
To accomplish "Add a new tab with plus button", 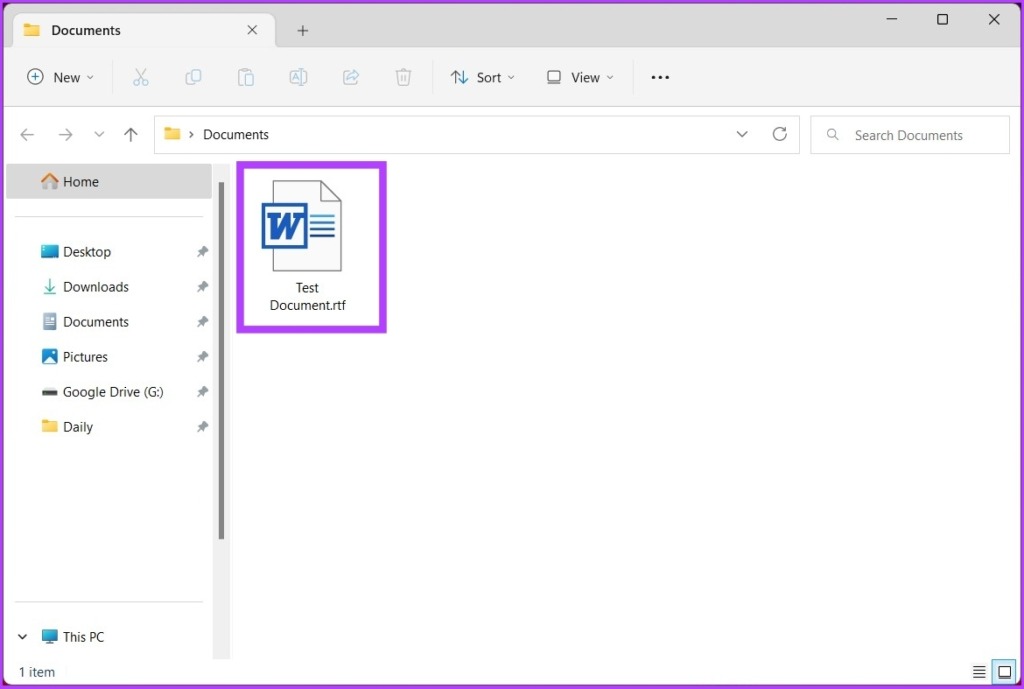I will tap(303, 30).
